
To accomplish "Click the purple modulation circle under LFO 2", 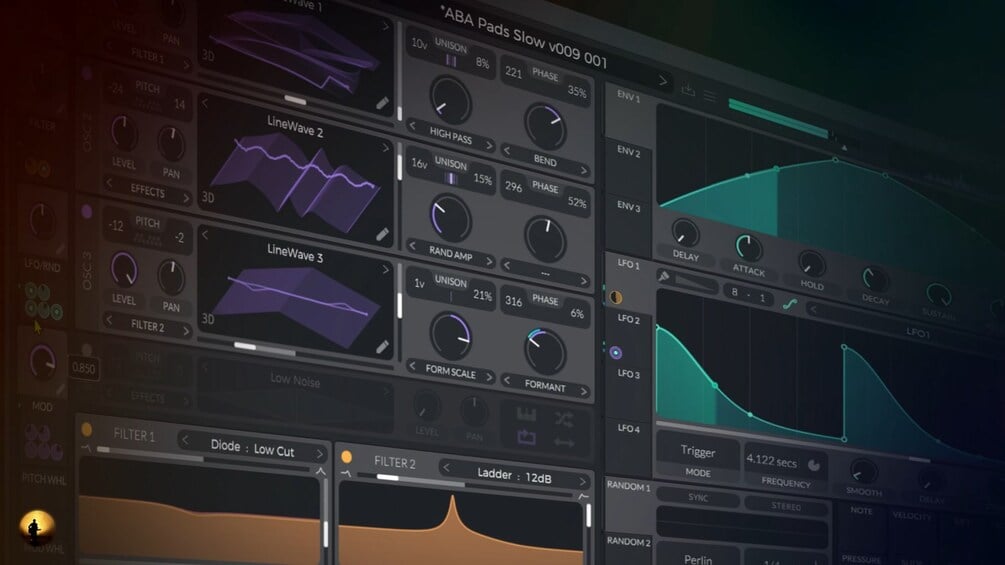I will [615, 352].
